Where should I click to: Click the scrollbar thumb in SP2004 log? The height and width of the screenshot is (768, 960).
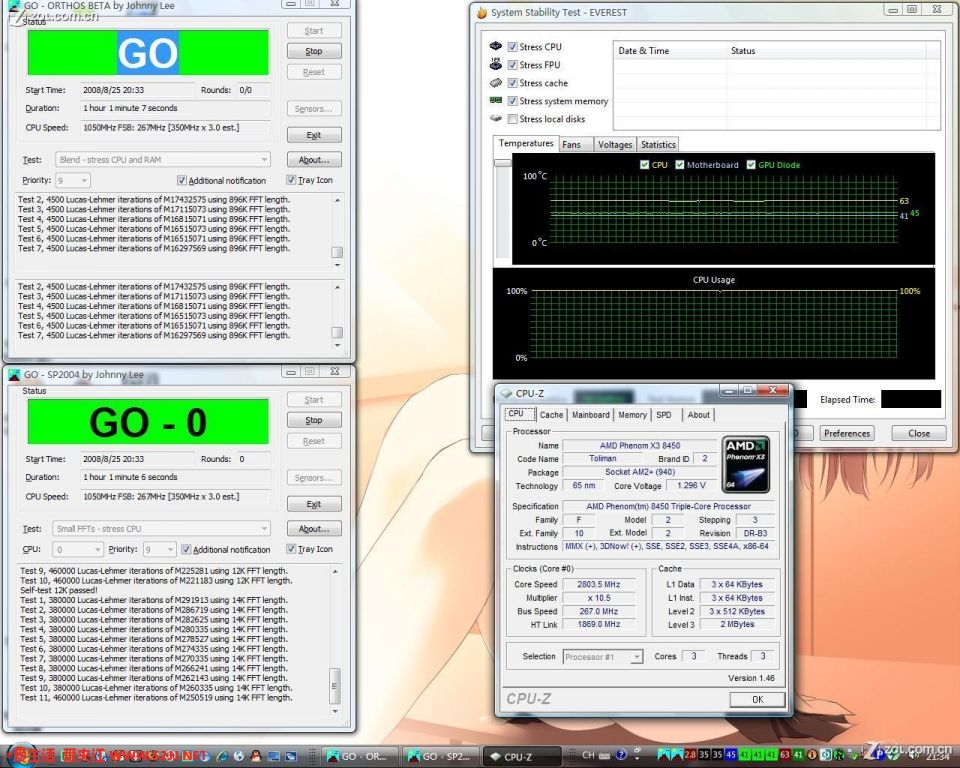(334, 685)
